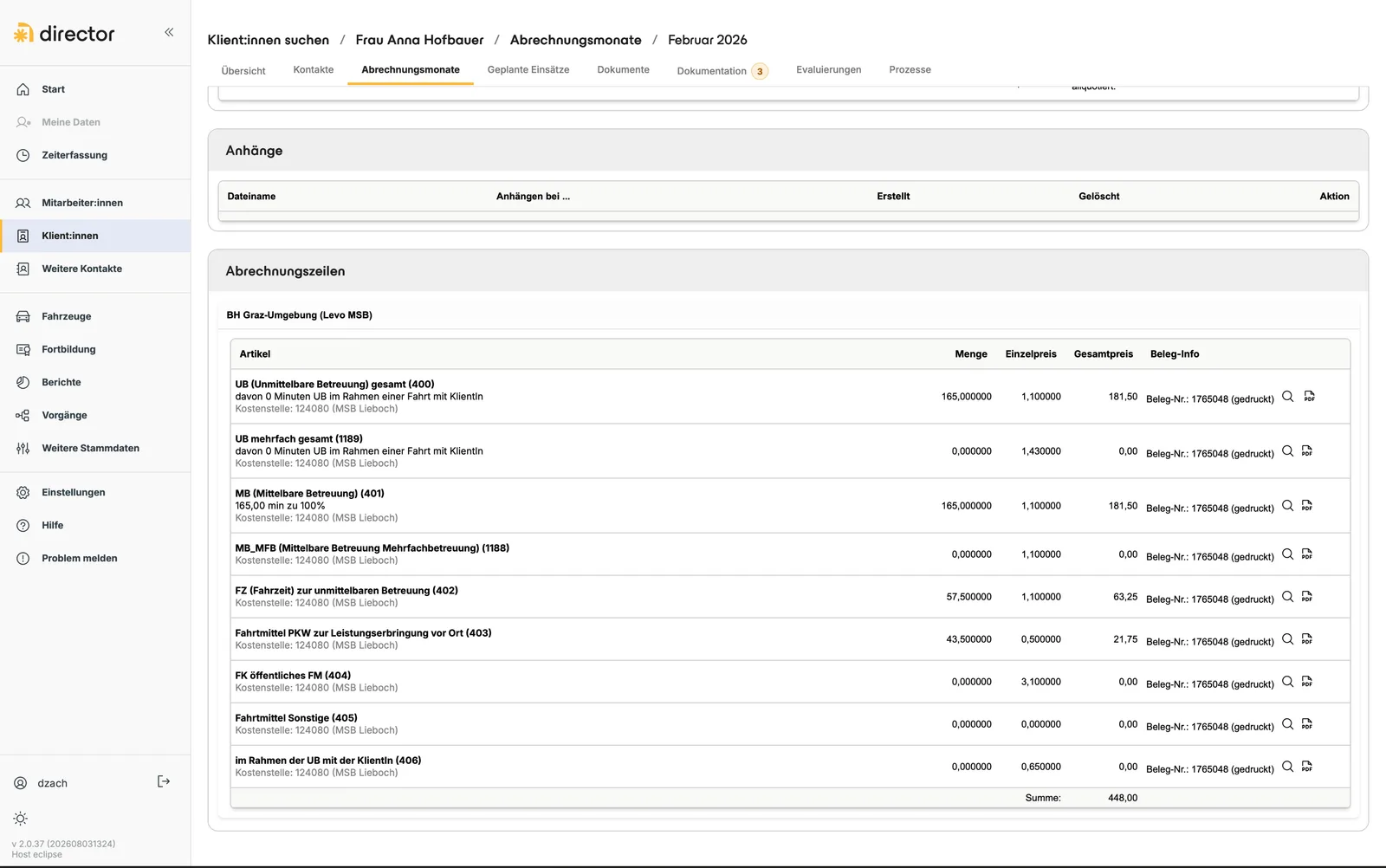Download PDF for MB_MFB (1188) row

1307,554
